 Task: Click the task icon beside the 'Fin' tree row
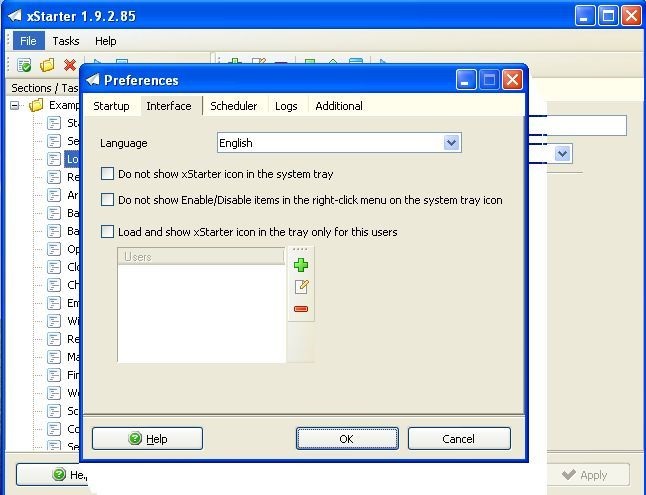54,375
